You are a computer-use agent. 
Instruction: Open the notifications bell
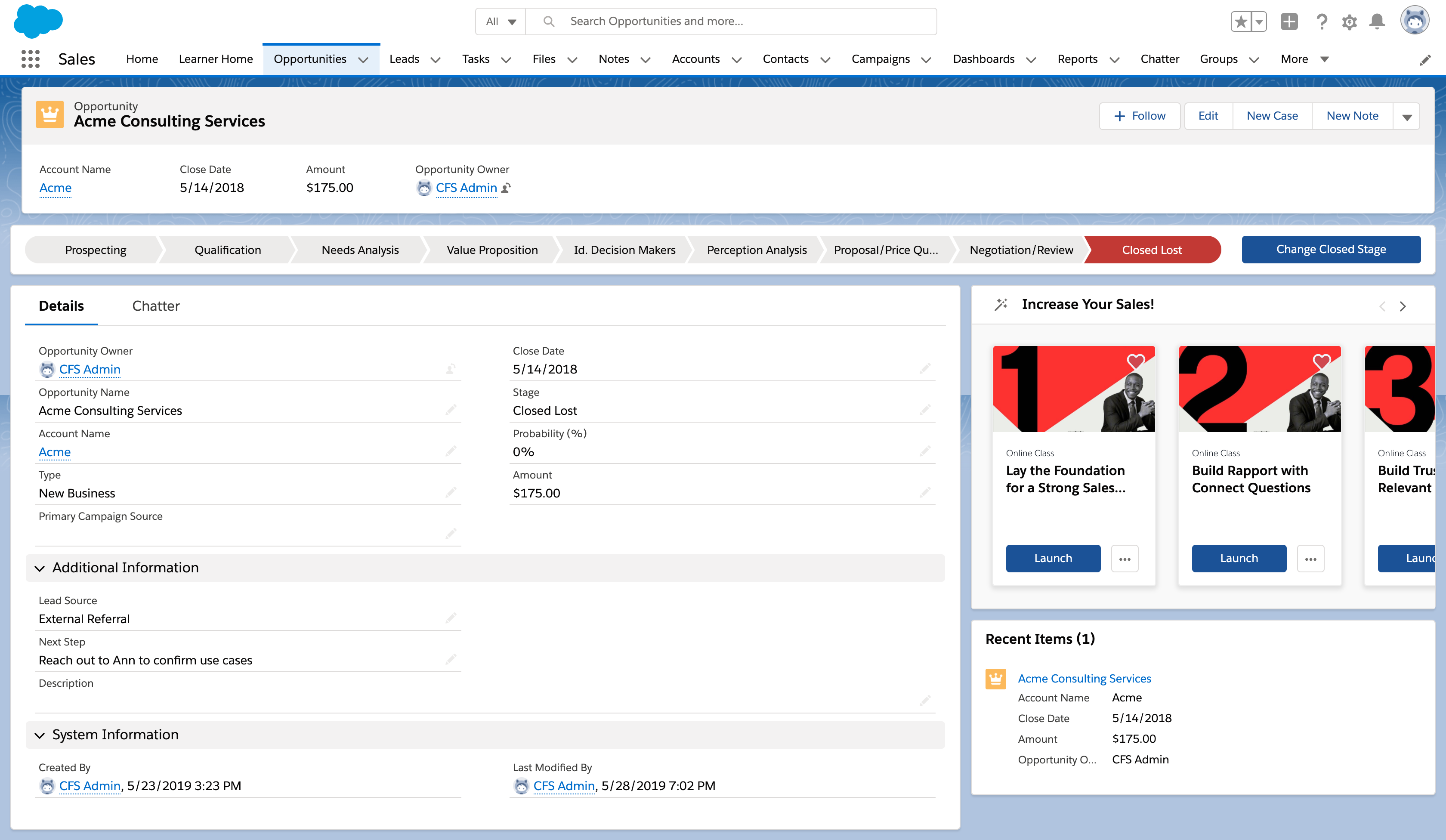click(1377, 22)
